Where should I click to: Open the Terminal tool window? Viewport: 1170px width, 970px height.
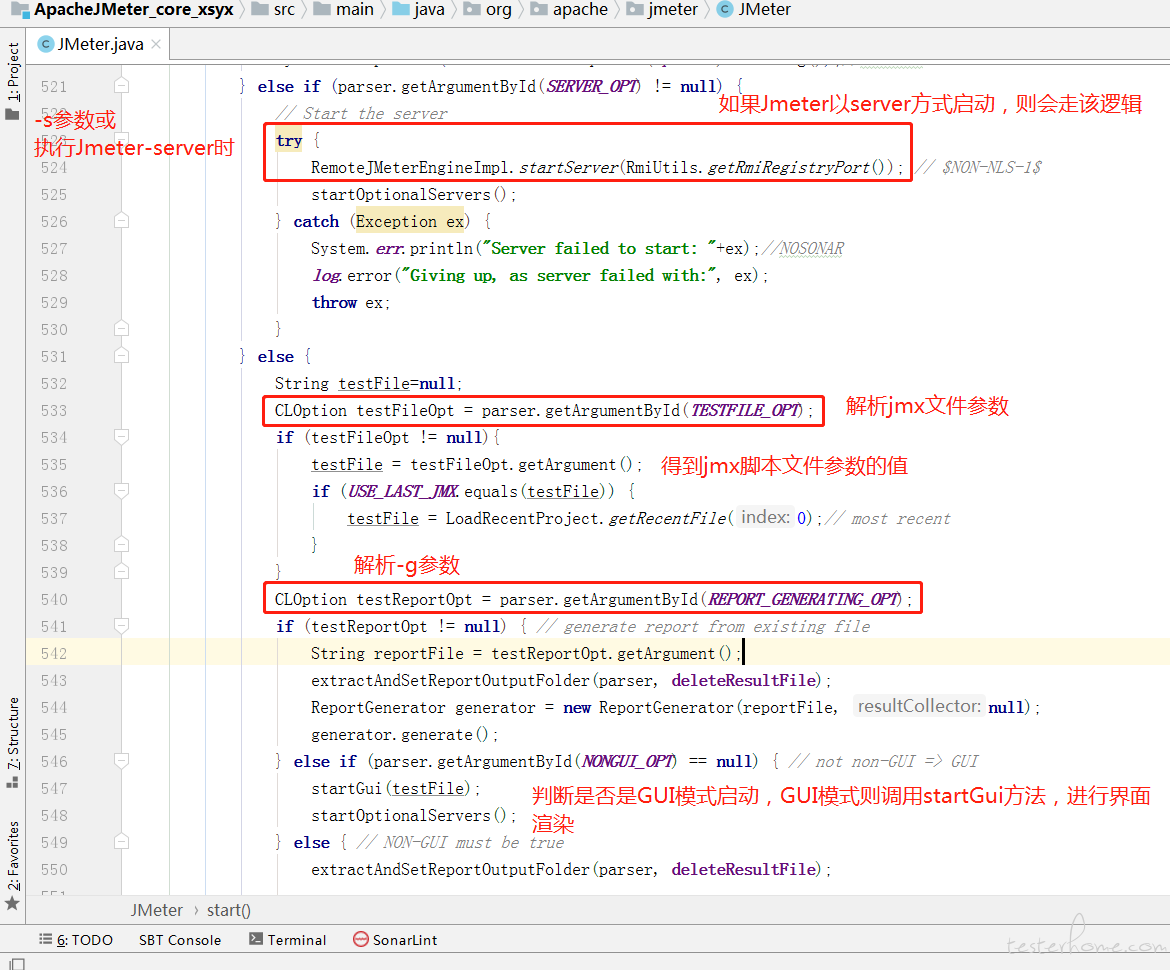tap(288, 939)
